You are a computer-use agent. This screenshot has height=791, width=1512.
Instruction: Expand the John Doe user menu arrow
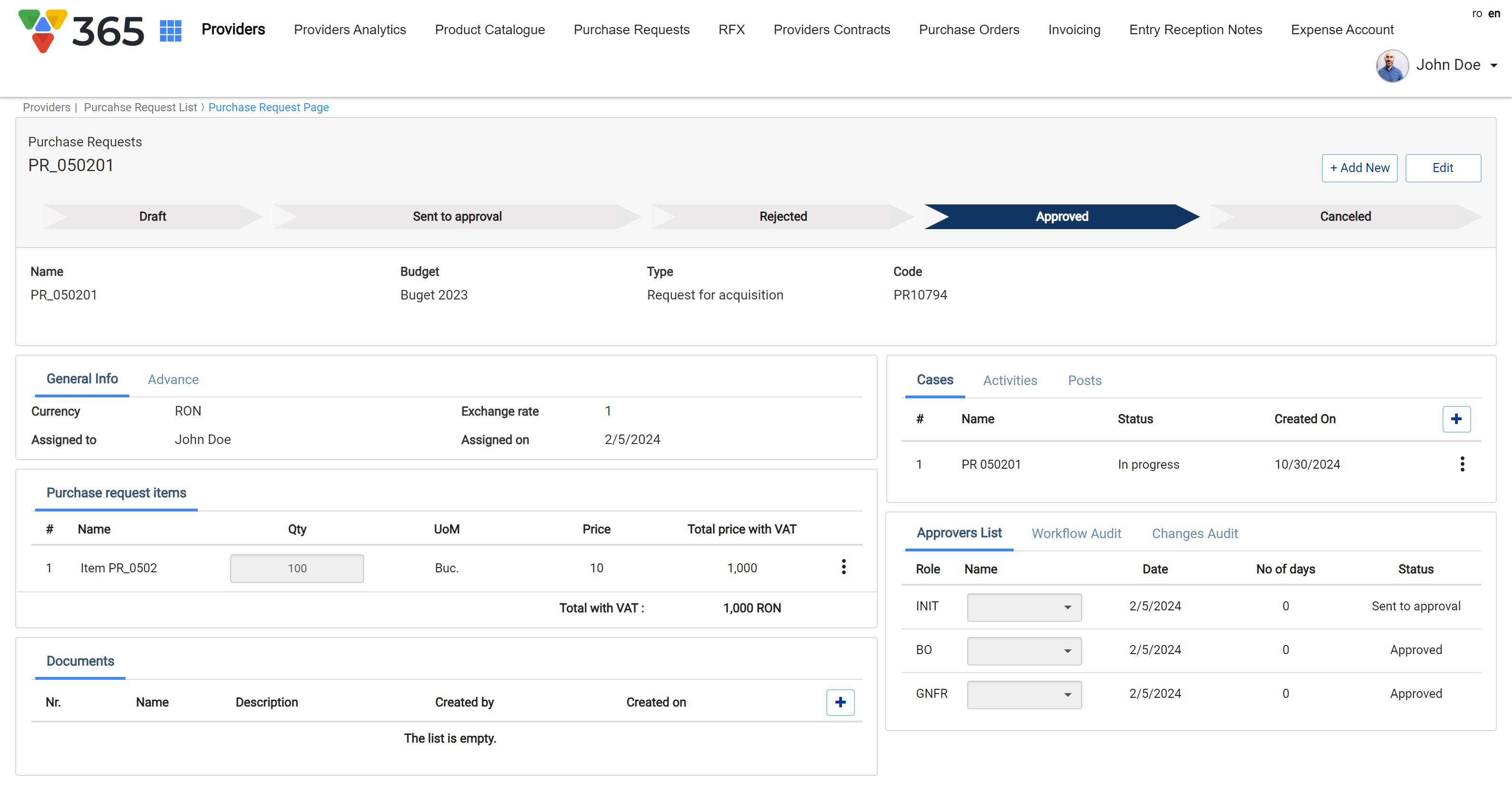click(x=1494, y=66)
